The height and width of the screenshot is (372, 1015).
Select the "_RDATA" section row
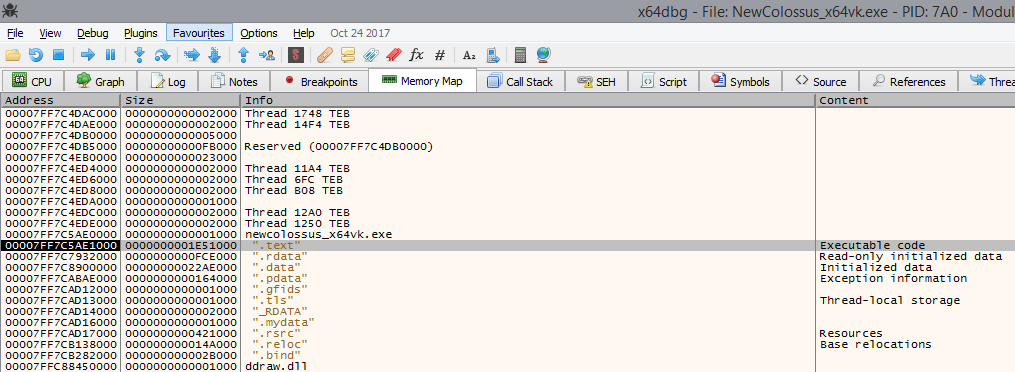(x=508, y=312)
